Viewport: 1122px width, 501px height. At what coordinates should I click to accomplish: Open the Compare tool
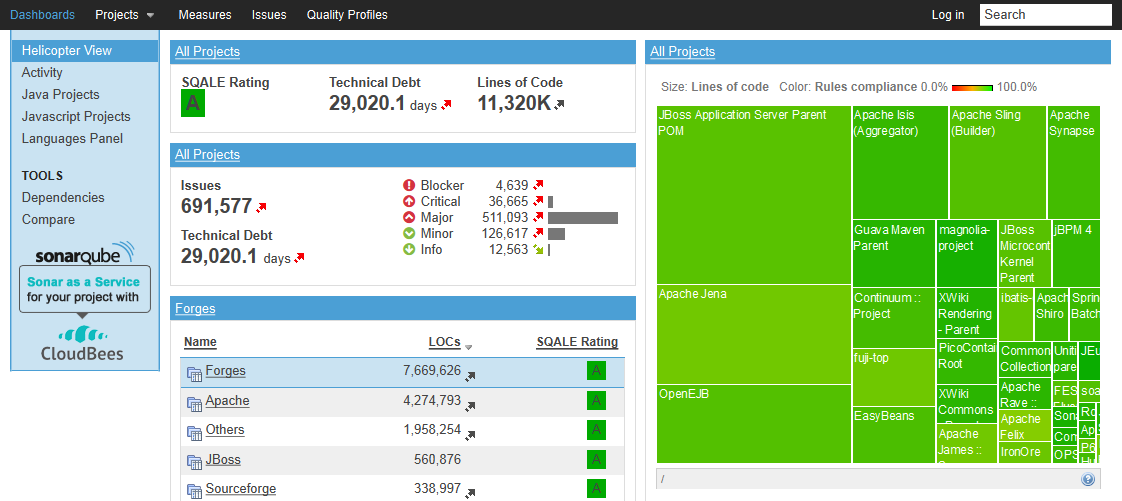(48, 220)
